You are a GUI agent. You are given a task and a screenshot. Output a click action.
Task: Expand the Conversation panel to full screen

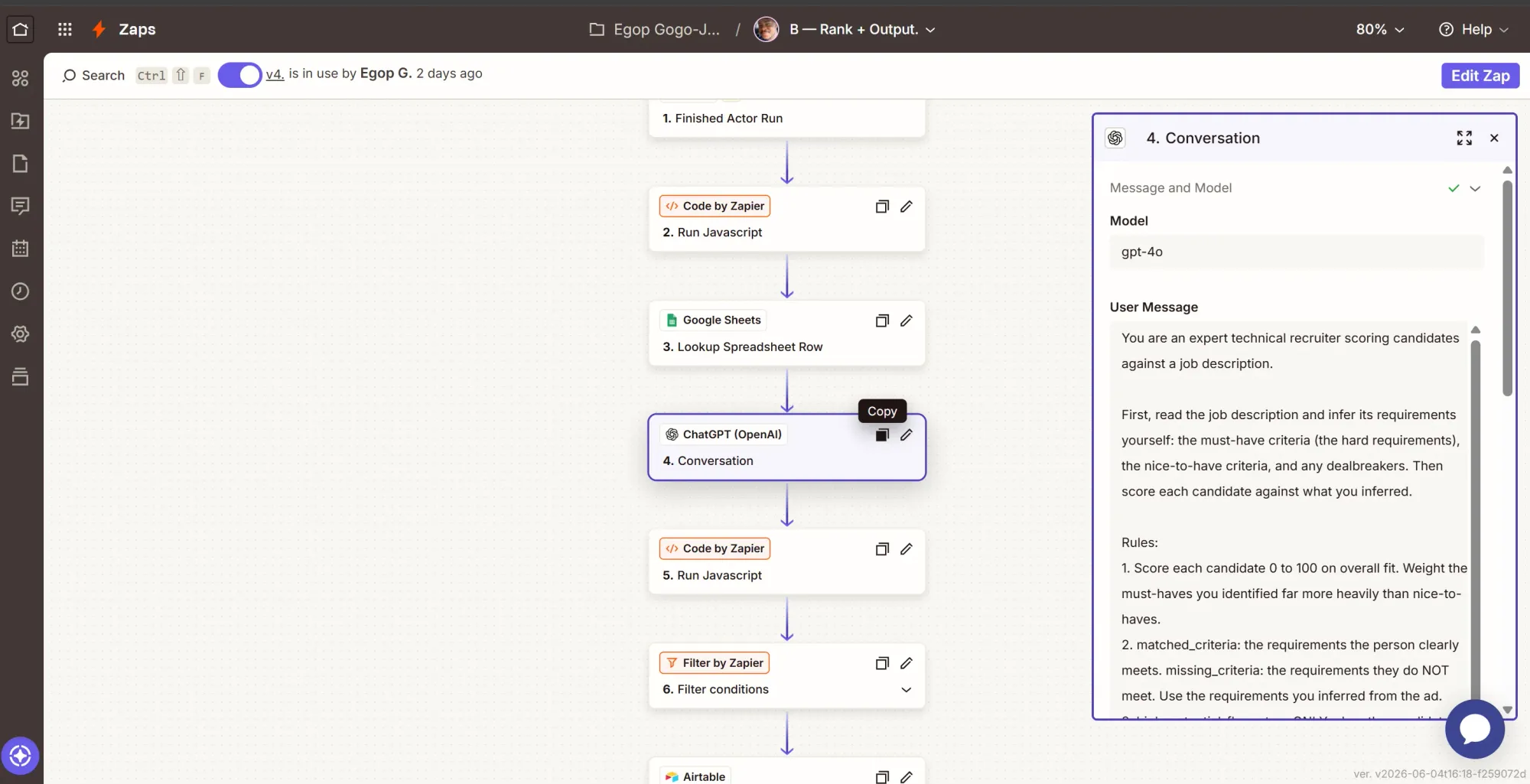tap(1464, 138)
